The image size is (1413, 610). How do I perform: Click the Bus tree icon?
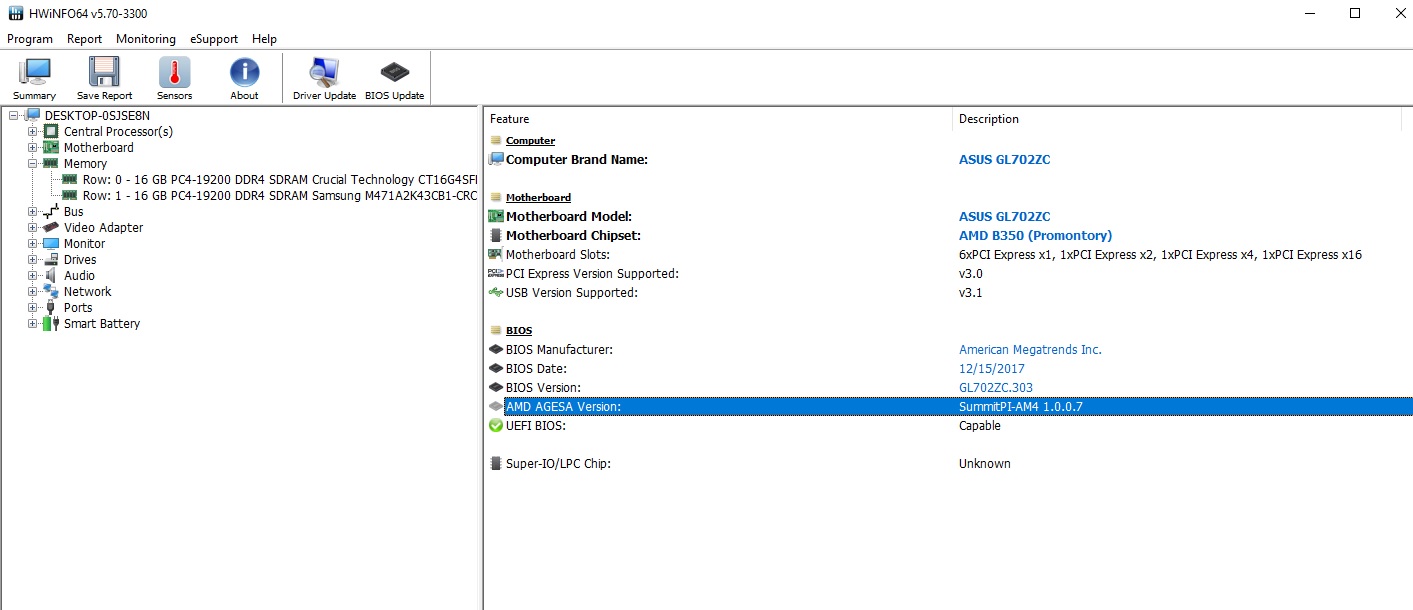coord(51,211)
